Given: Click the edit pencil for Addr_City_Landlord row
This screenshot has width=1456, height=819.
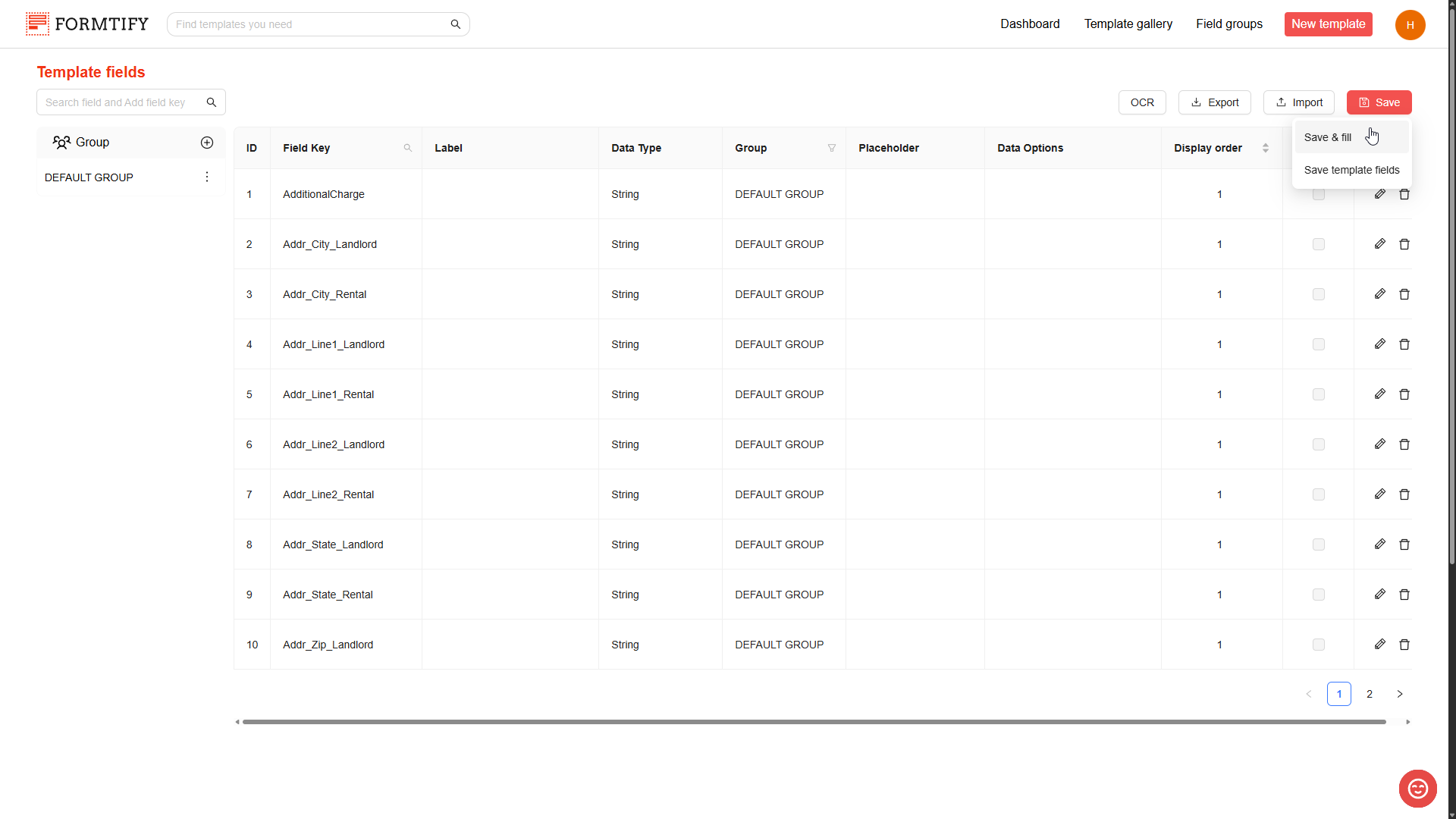Looking at the screenshot, I should tap(1379, 244).
